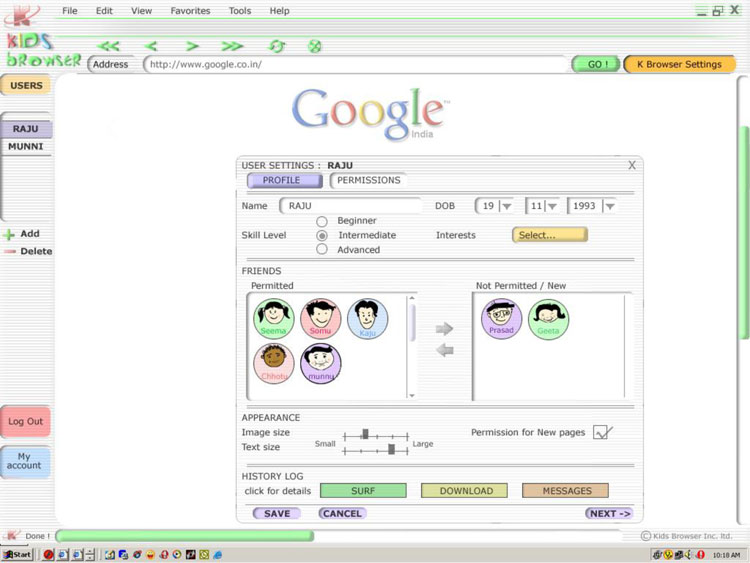Save the user settings

point(277,513)
